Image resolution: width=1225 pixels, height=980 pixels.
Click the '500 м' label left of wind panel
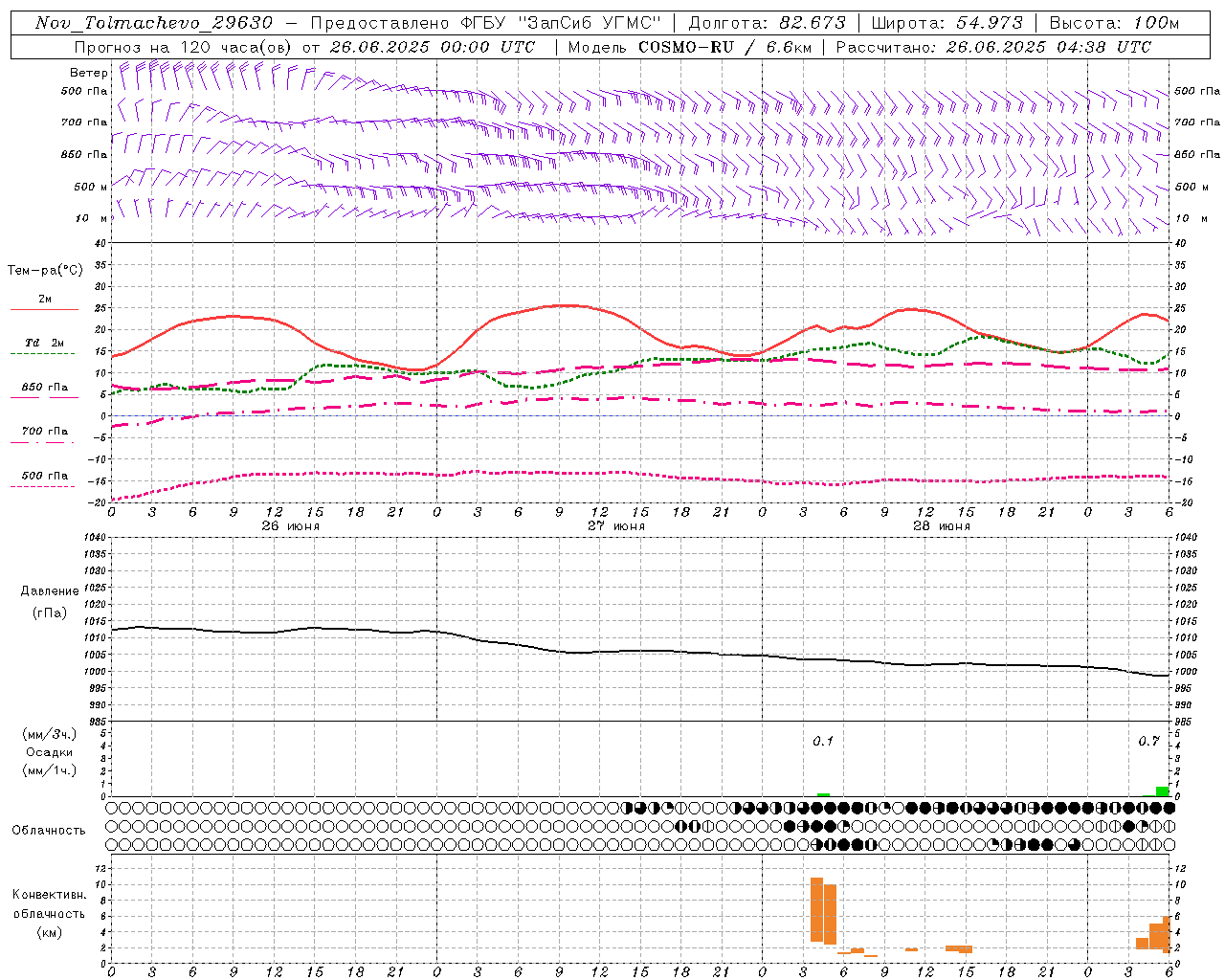click(x=91, y=187)
